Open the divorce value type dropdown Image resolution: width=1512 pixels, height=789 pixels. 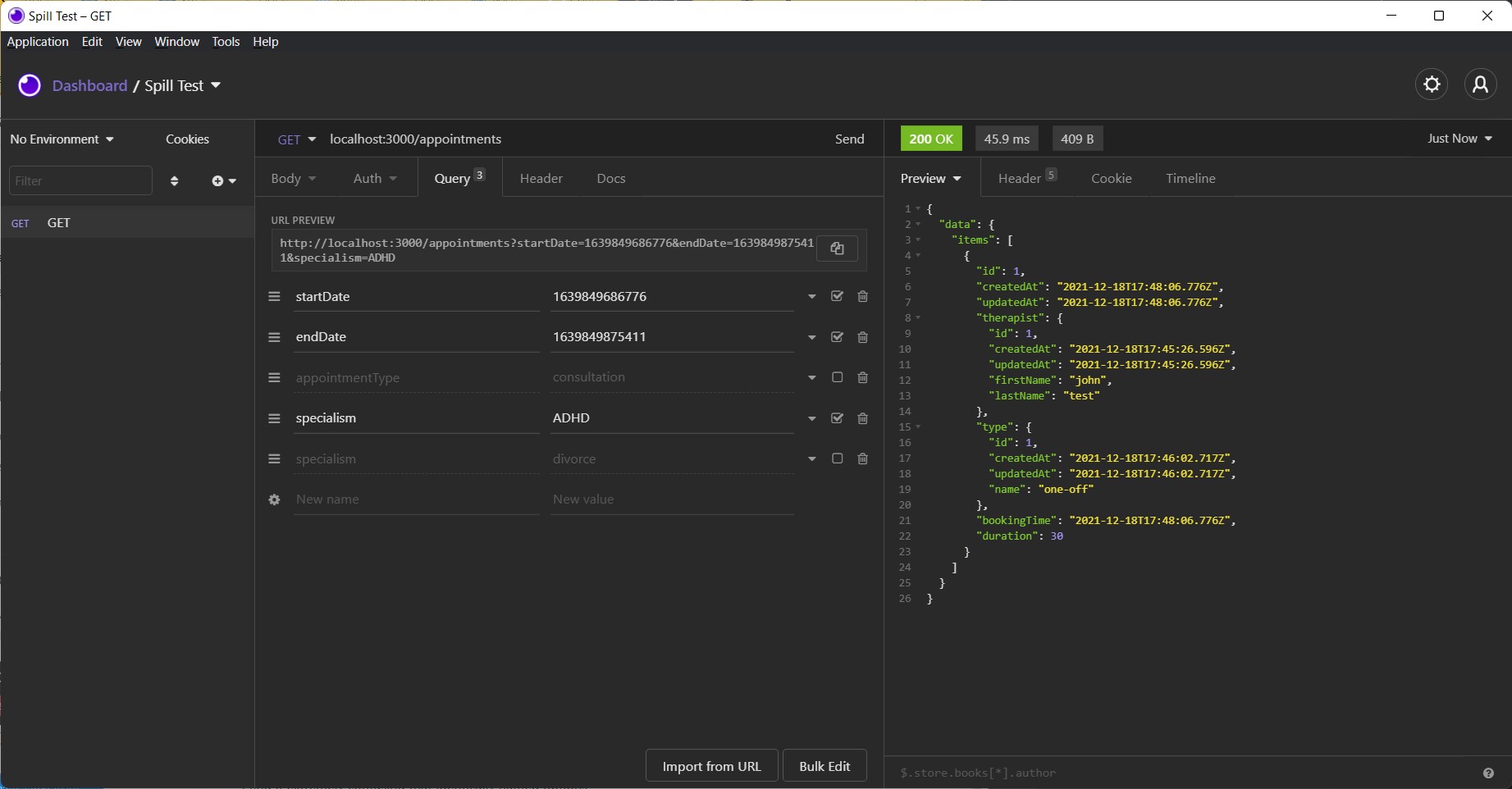click(811, 459)
